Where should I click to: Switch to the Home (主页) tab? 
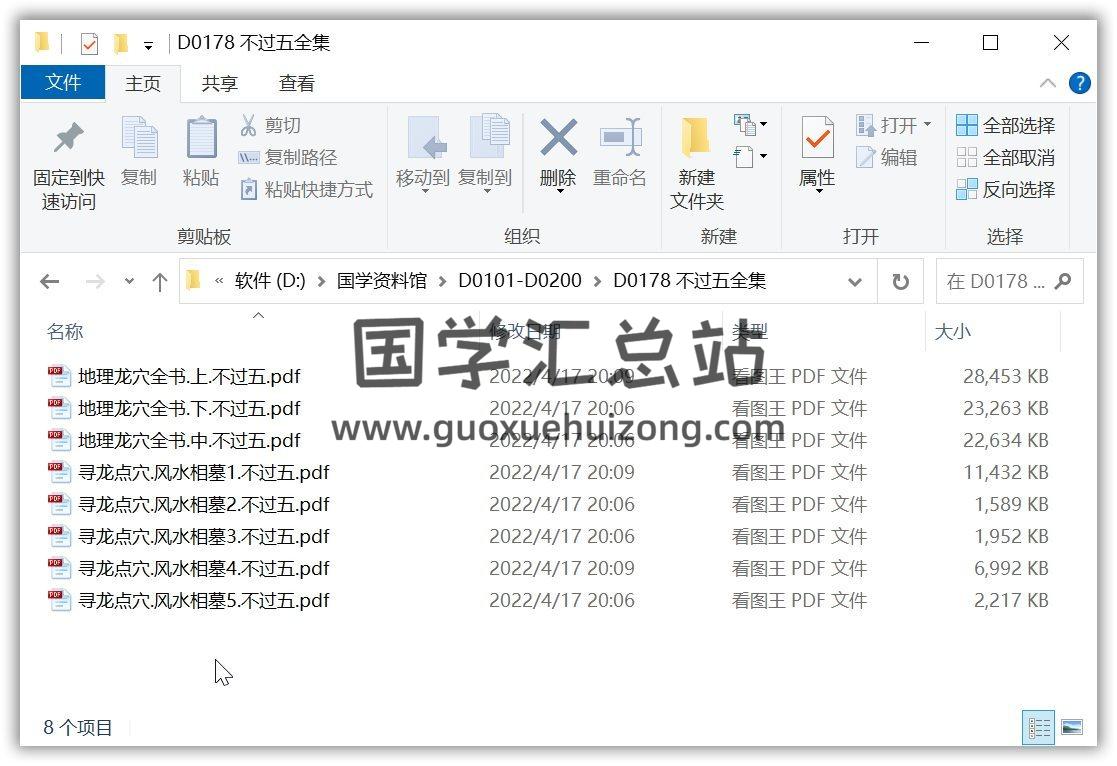tap(142, 83)
